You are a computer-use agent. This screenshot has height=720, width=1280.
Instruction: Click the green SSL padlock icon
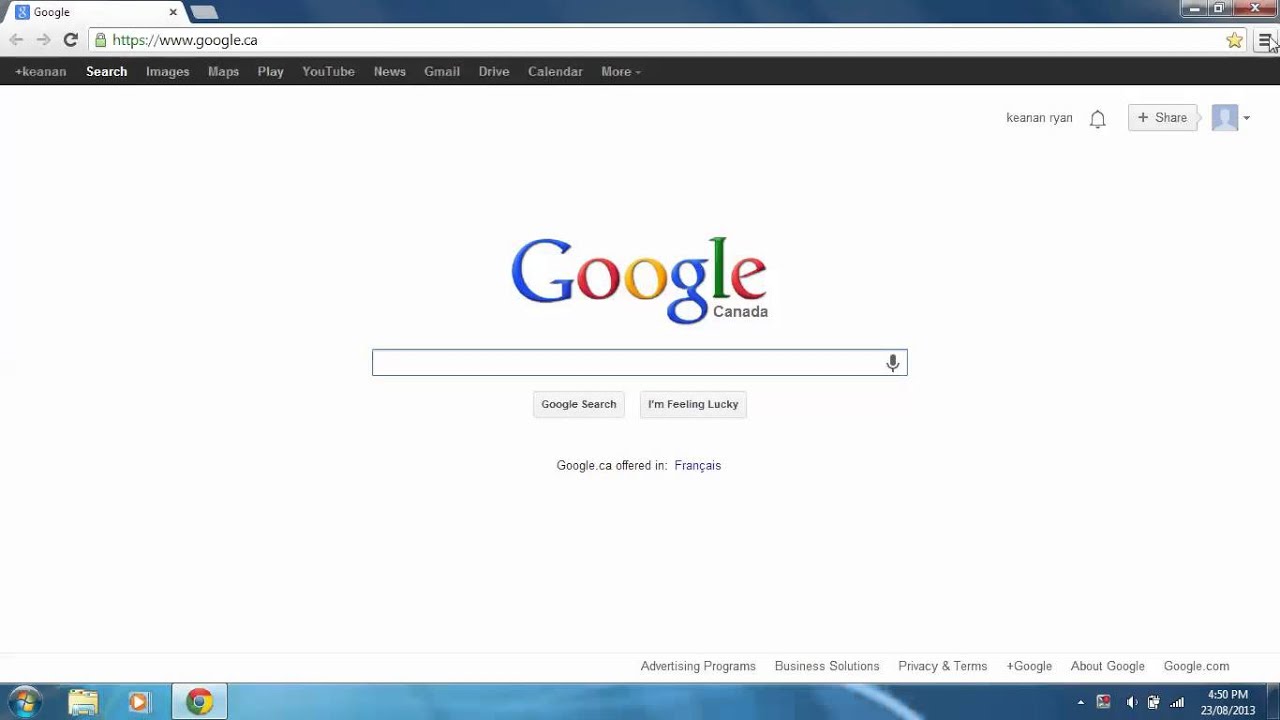(x=100, y=40)
